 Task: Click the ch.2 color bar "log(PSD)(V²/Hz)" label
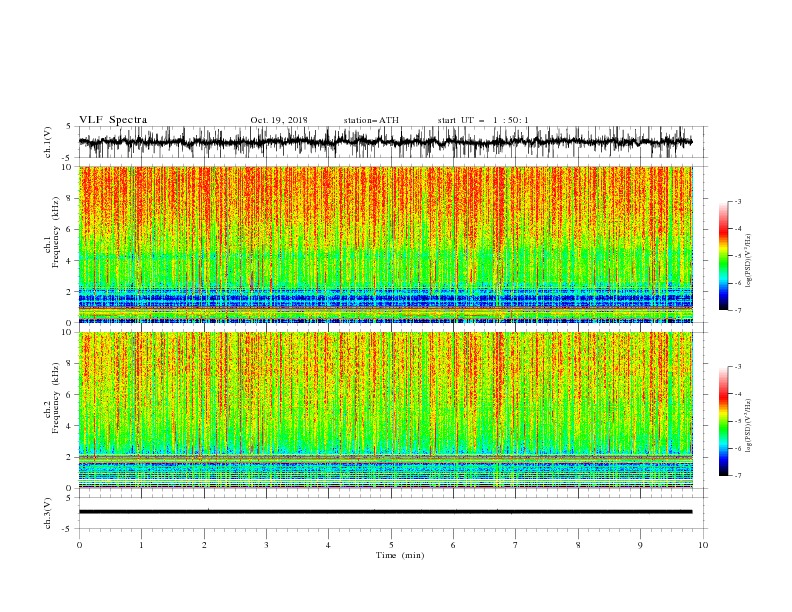click(x=748, y=426)
